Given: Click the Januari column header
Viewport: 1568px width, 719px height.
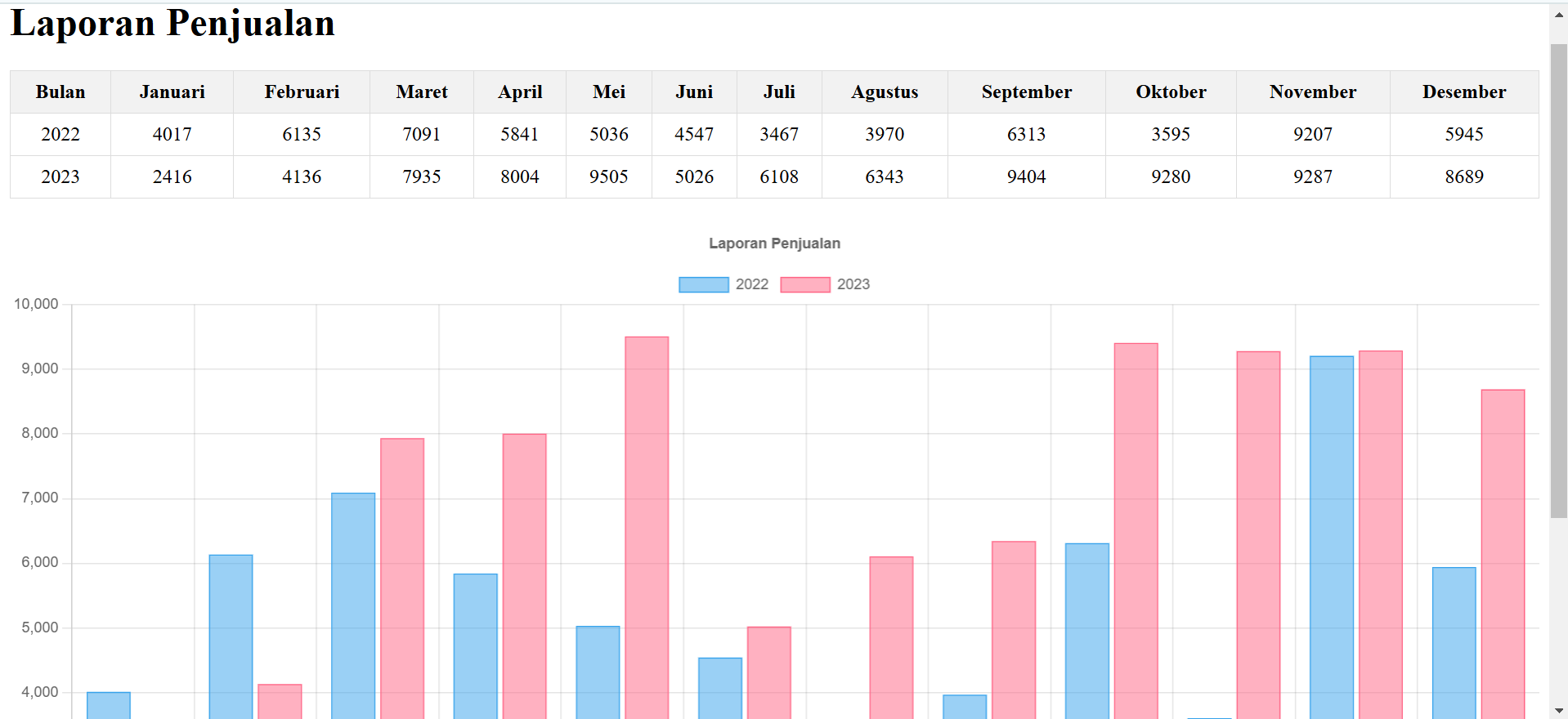Looking at the screenshot, I should pos(172,92).
